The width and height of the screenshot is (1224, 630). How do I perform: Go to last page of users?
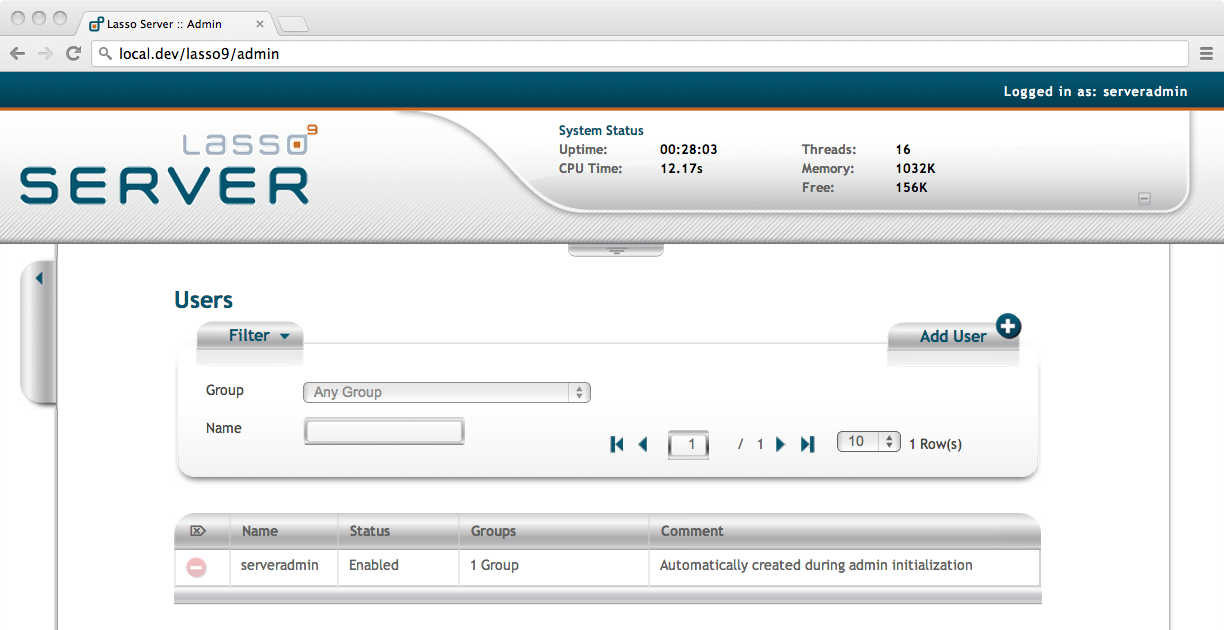[808, 444]
